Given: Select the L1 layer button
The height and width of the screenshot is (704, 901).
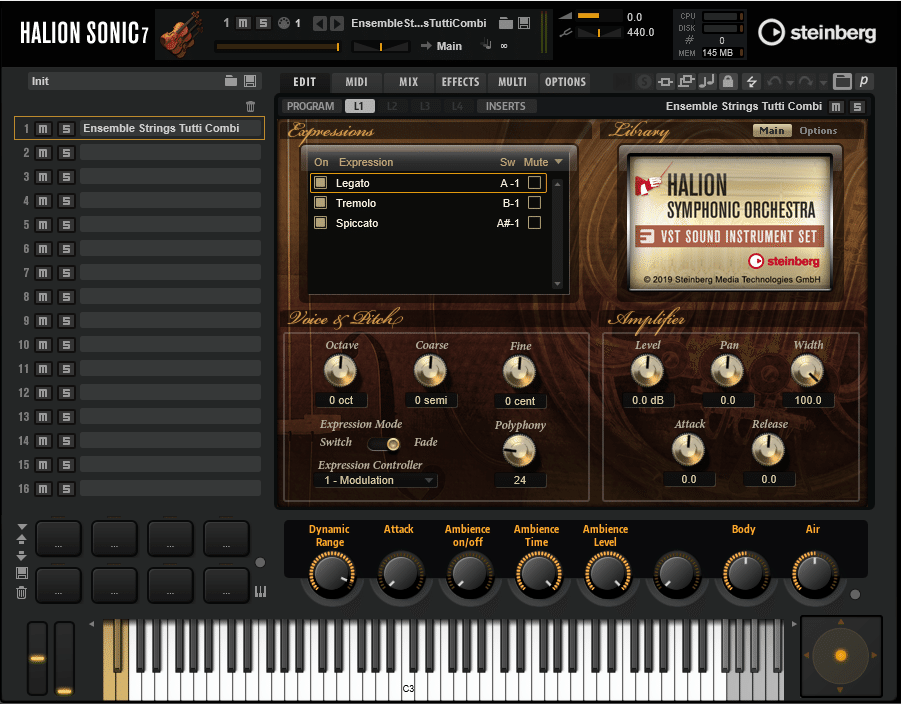Looking at the screenshot, I should click(359, 106).
